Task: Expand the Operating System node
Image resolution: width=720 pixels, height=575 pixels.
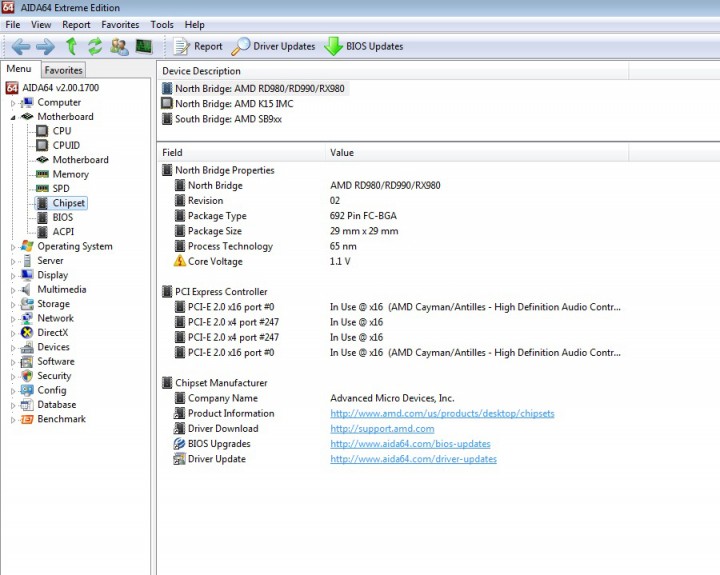Action: pyautogui.click(x=13, y=247)
